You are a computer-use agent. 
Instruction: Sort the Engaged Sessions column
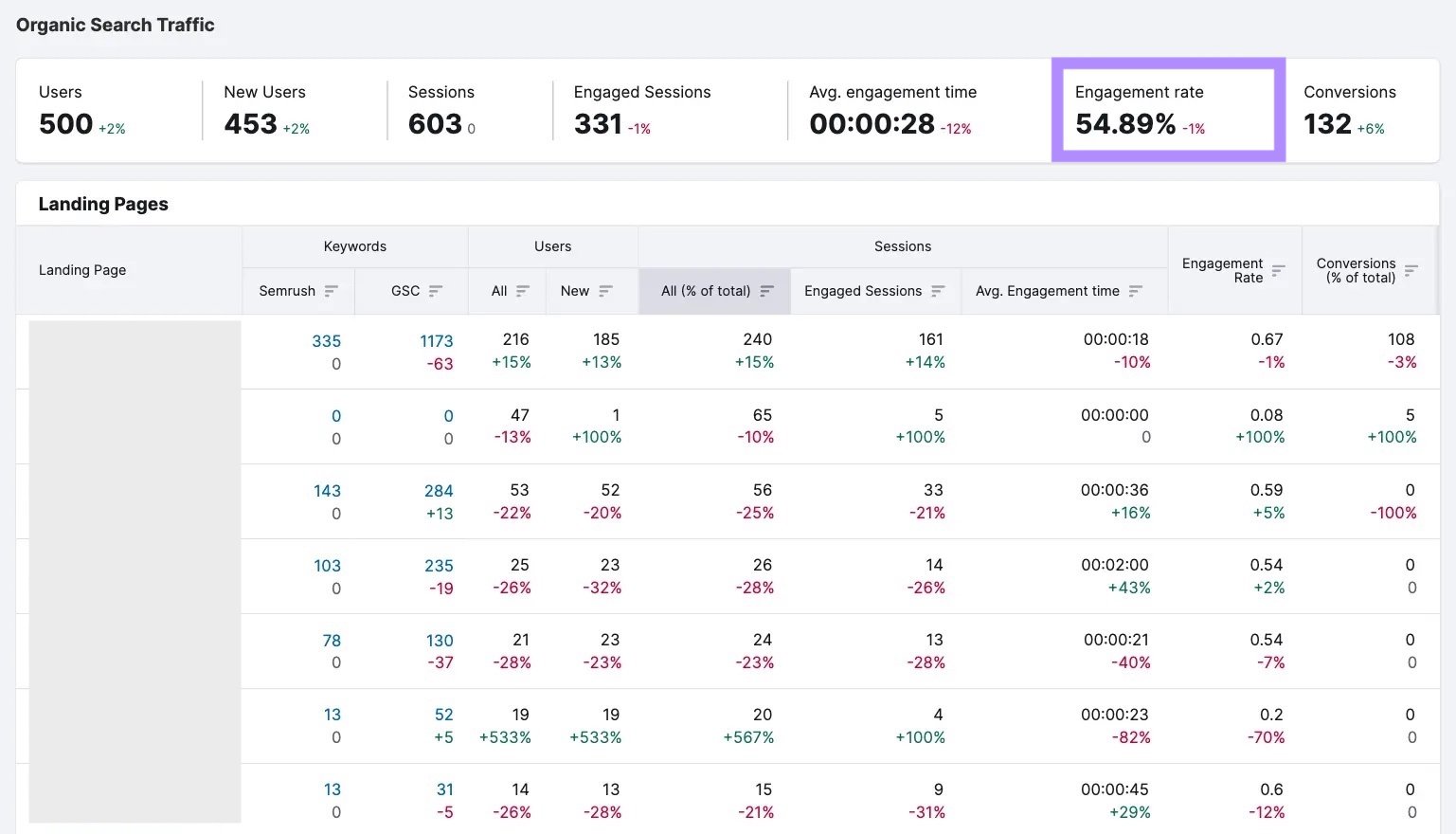938,291
